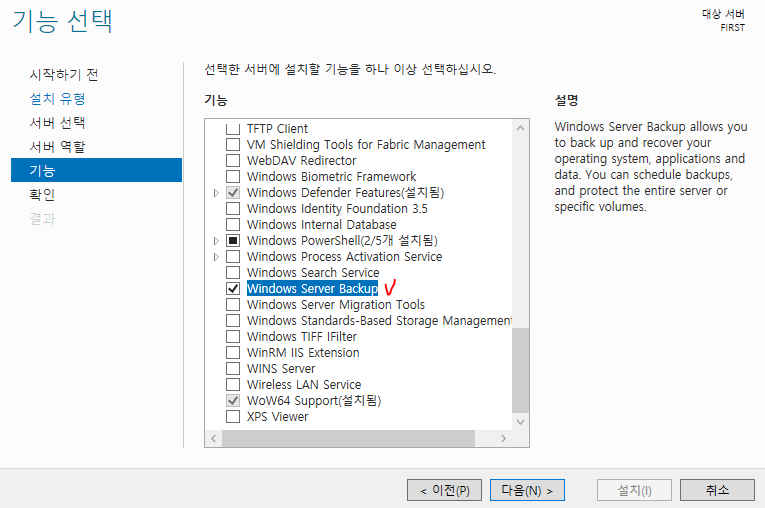Viewport: 765px width, 508px height.
Task: Select the WinRM IIS Extension label
Action: pyautogui.click(x=303, y=352)
